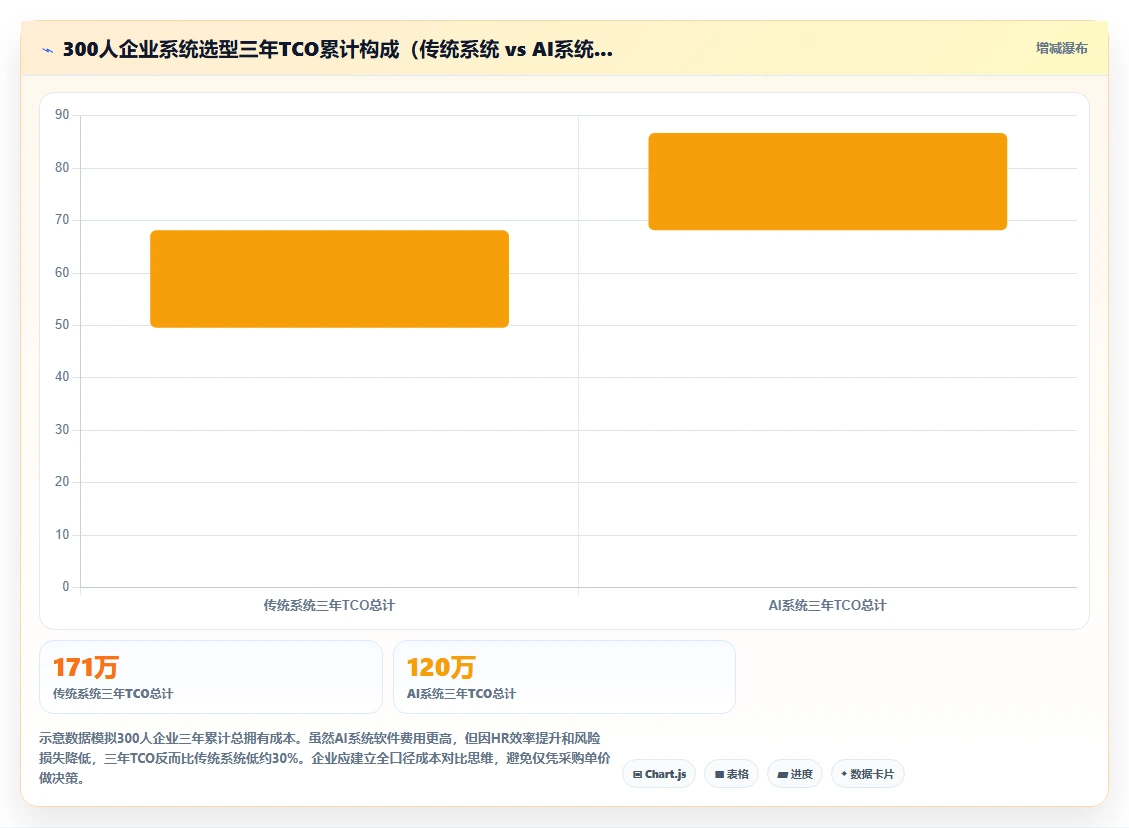Select the Chart.js tag pill
1129x828 pixels.
(x=659, y=774)
